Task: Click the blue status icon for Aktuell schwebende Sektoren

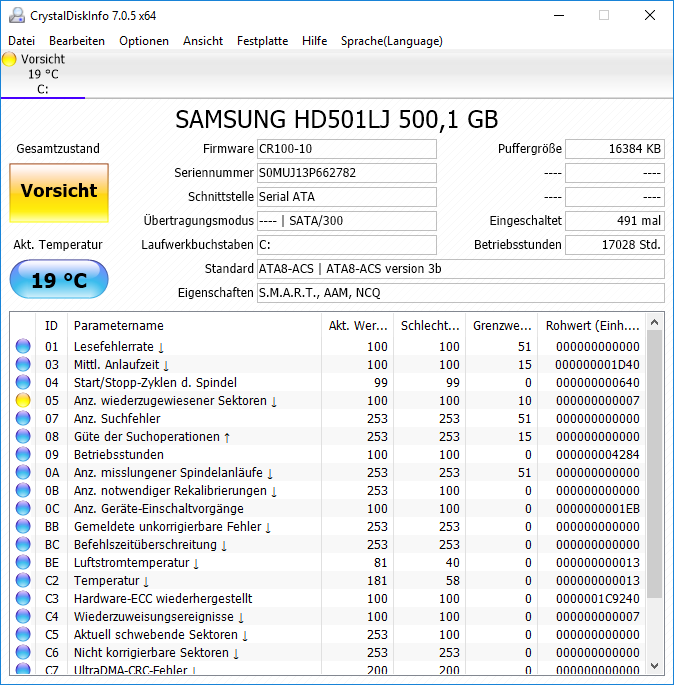Action: point(23,634)
